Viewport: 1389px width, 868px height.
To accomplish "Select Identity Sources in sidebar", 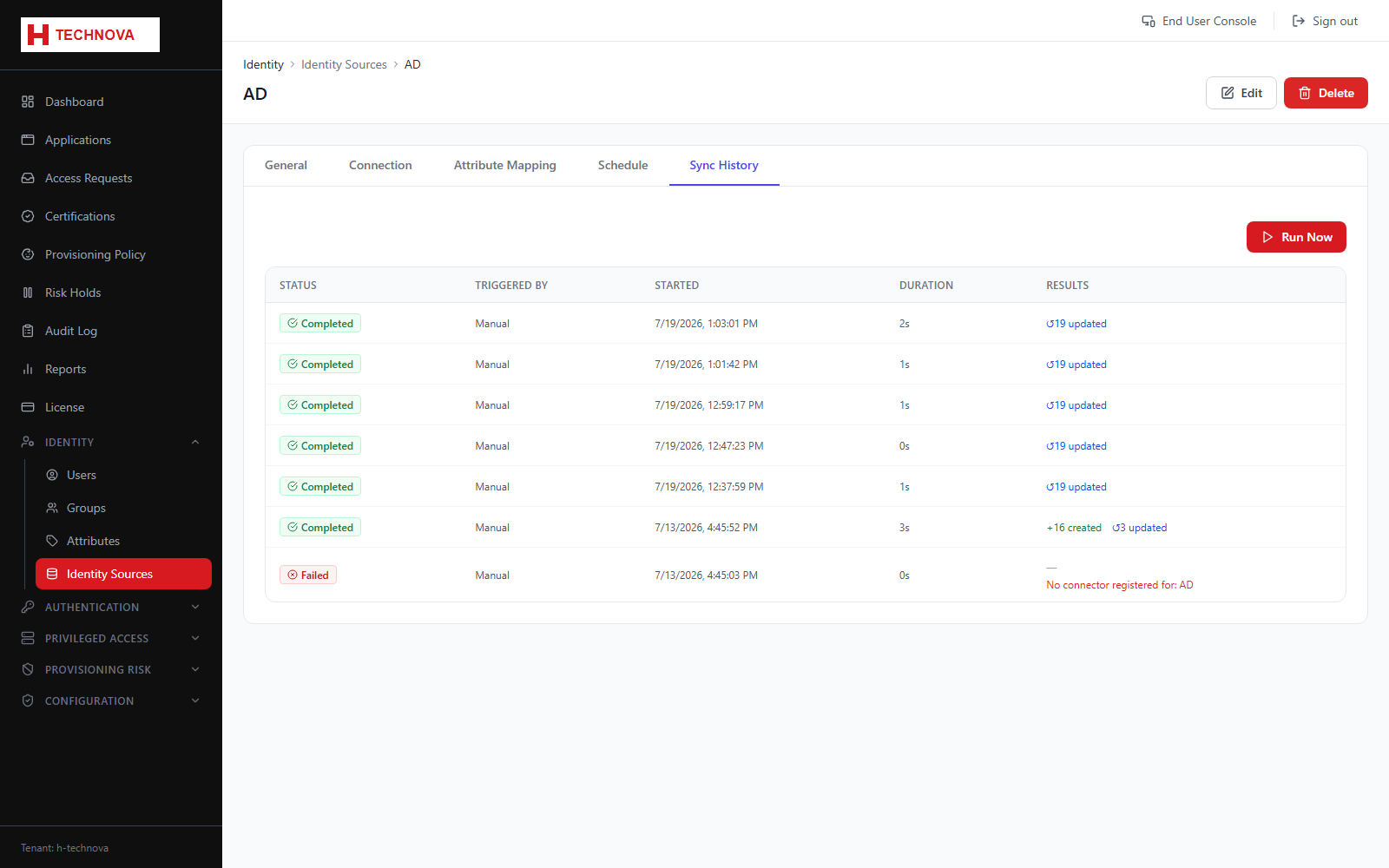I will (x=123, y=574).
